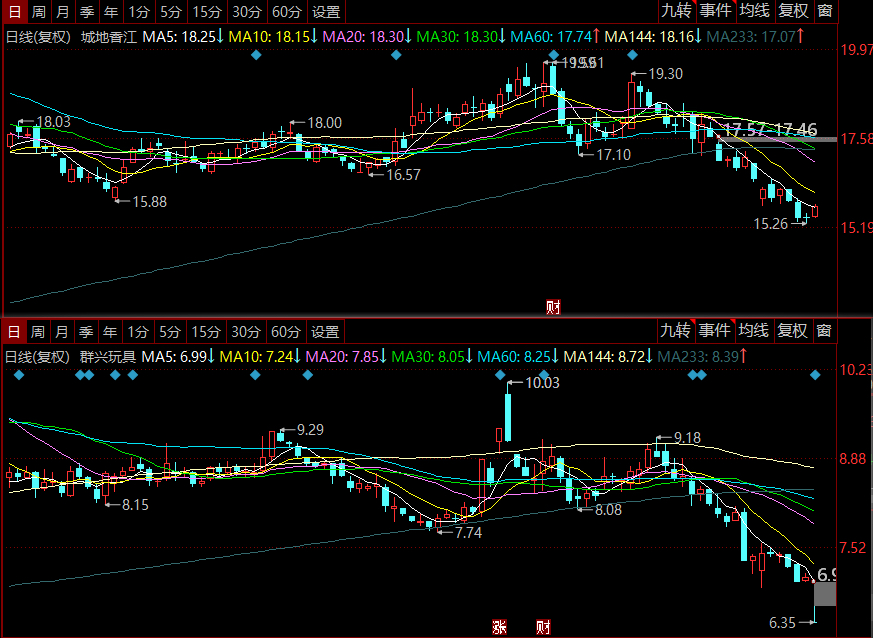Click the 16.57 low price label
Screen dimensions: 873x638
(404, 175)
